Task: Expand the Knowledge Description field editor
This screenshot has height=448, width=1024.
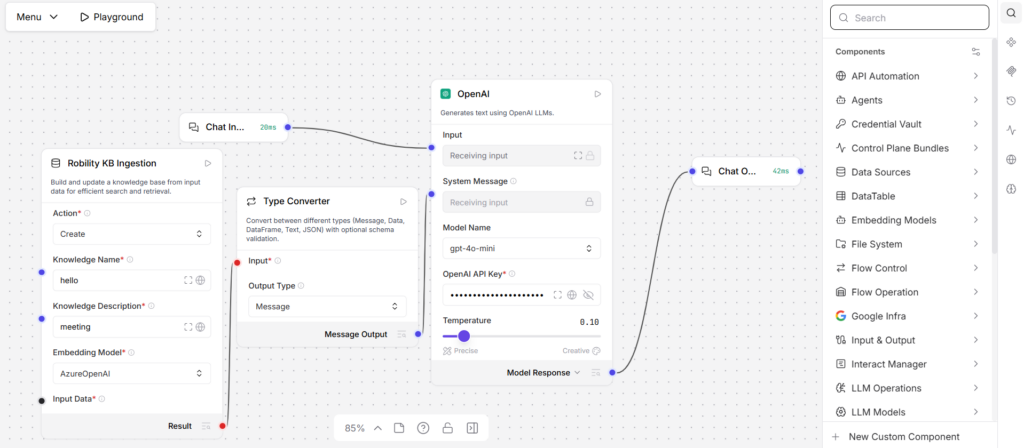Action: (x=188, y=327)
